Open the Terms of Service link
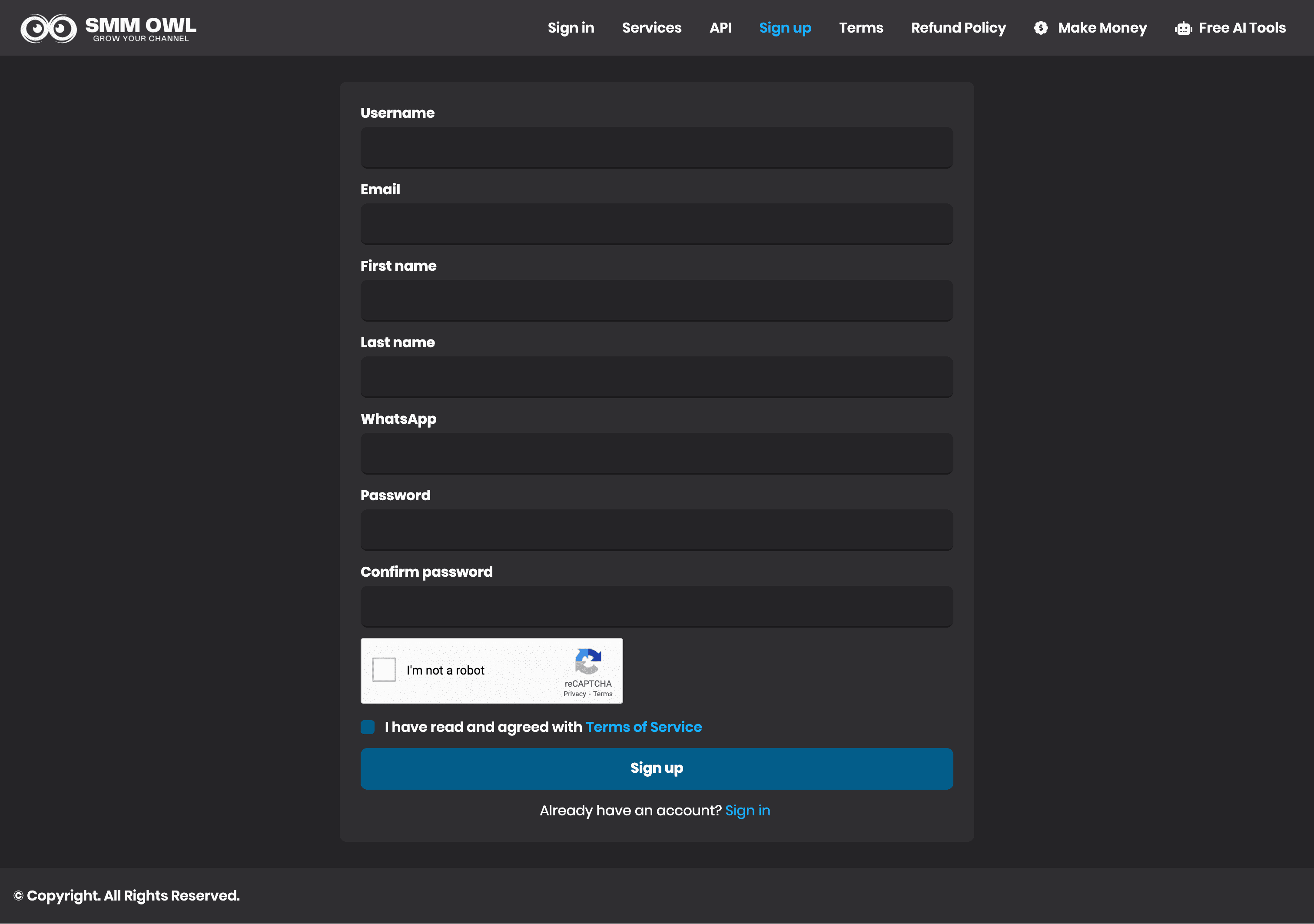1314x924 pixels. [643, 727]
